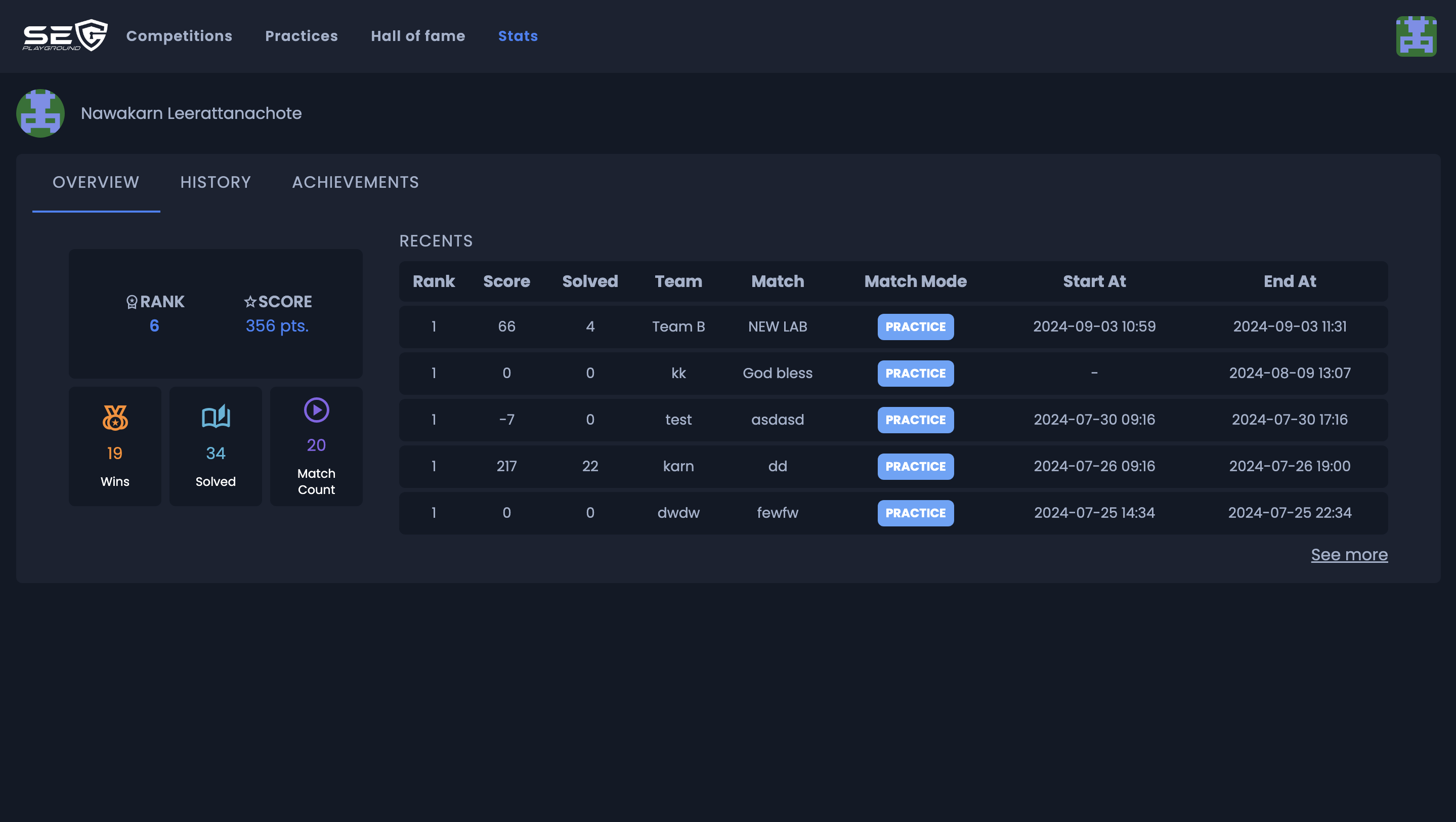Go to the Practices page
1456x822 pixels.
coord(301,35)
